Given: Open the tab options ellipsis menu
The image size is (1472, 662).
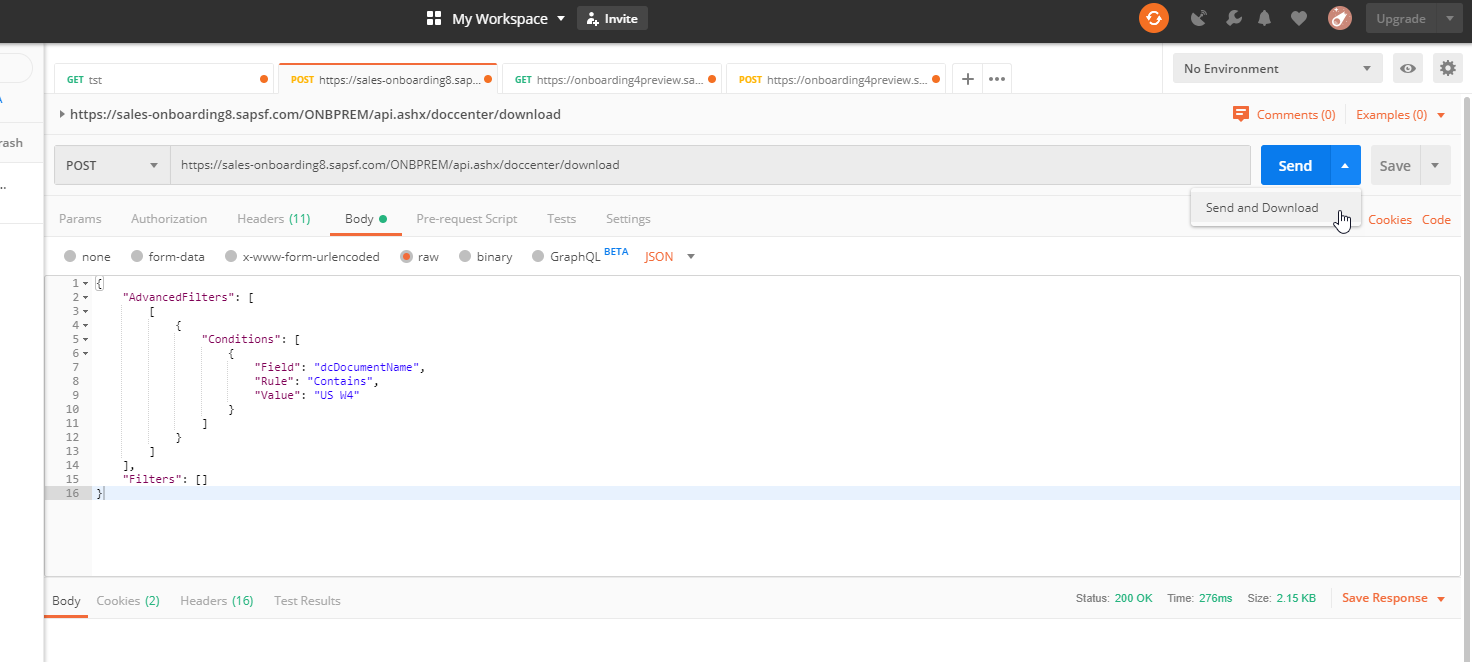Looking at the screenshot, I should tap(997, 79).
